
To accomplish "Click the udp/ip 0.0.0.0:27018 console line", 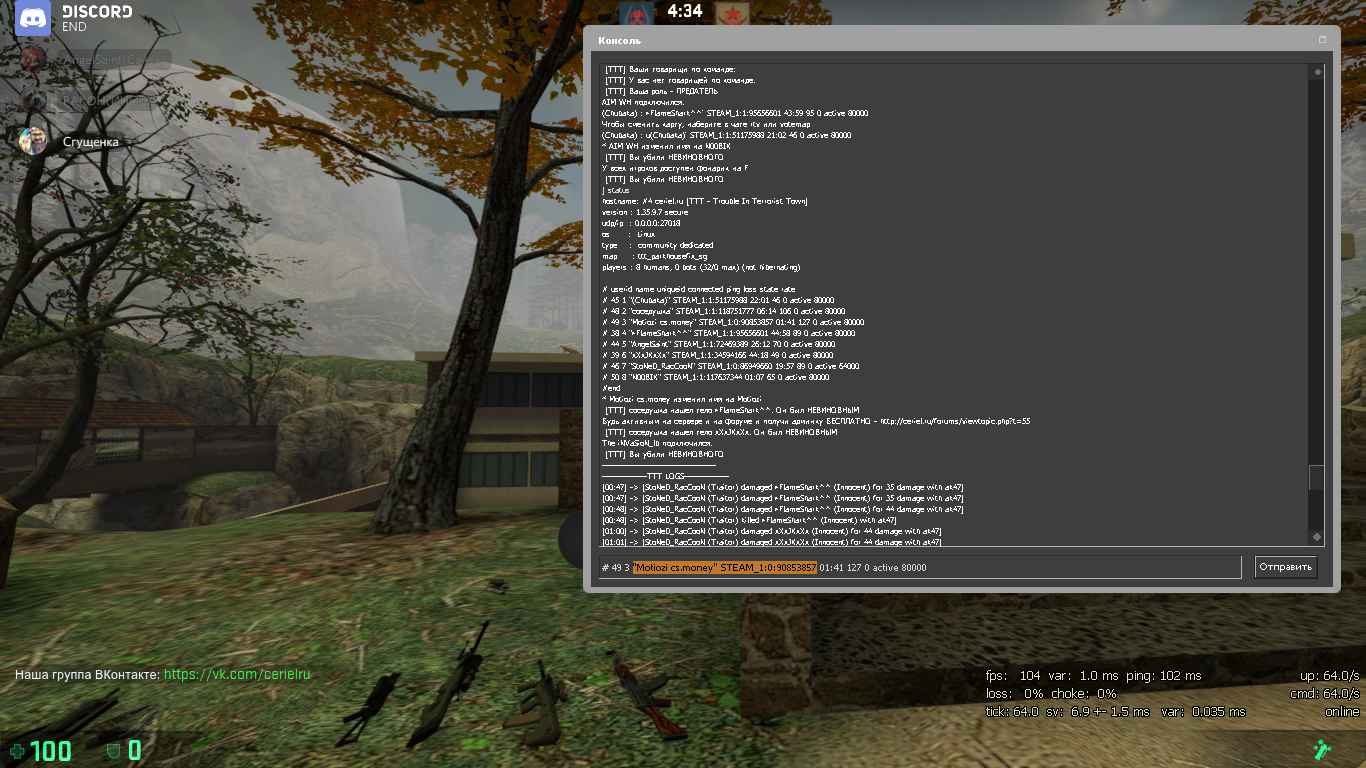I will coord(641,223).
